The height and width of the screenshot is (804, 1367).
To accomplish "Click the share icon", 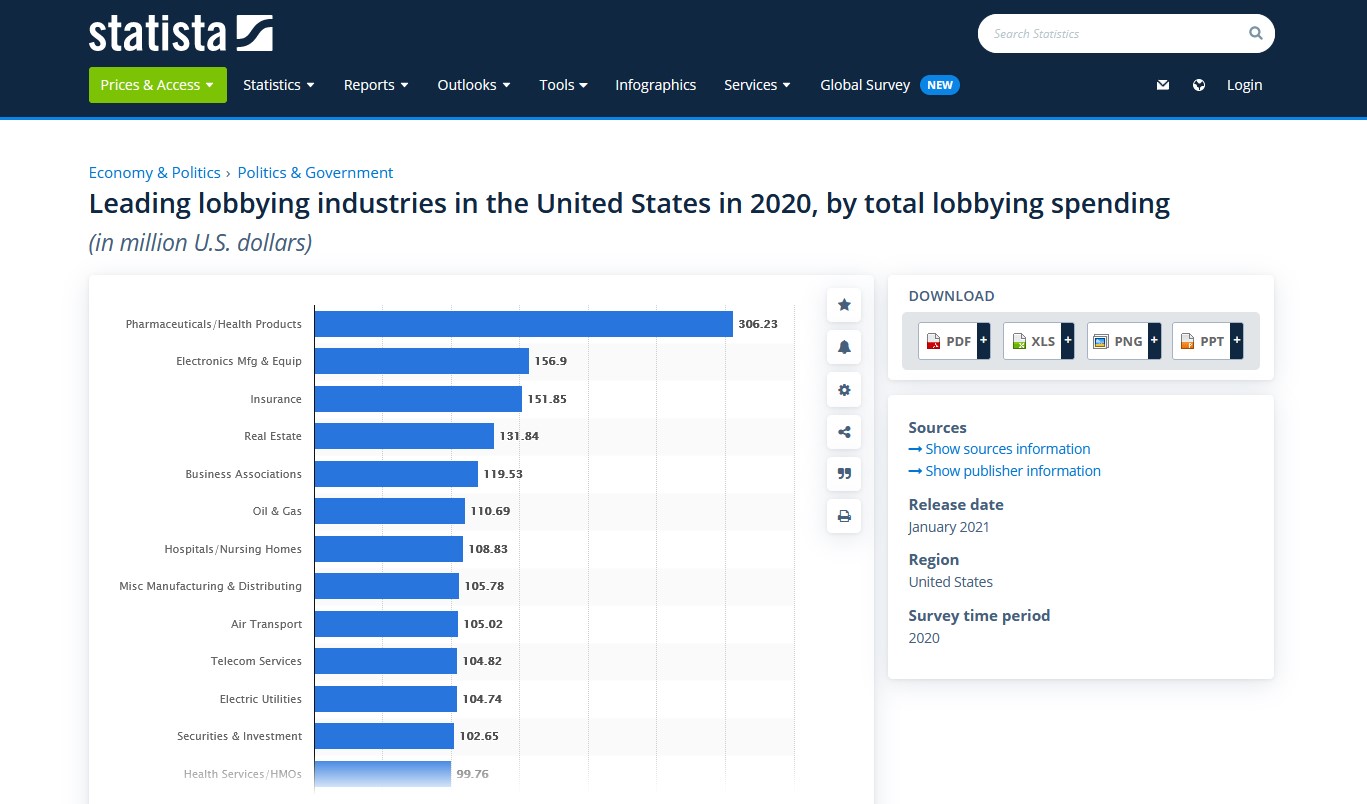I will 844,432.
